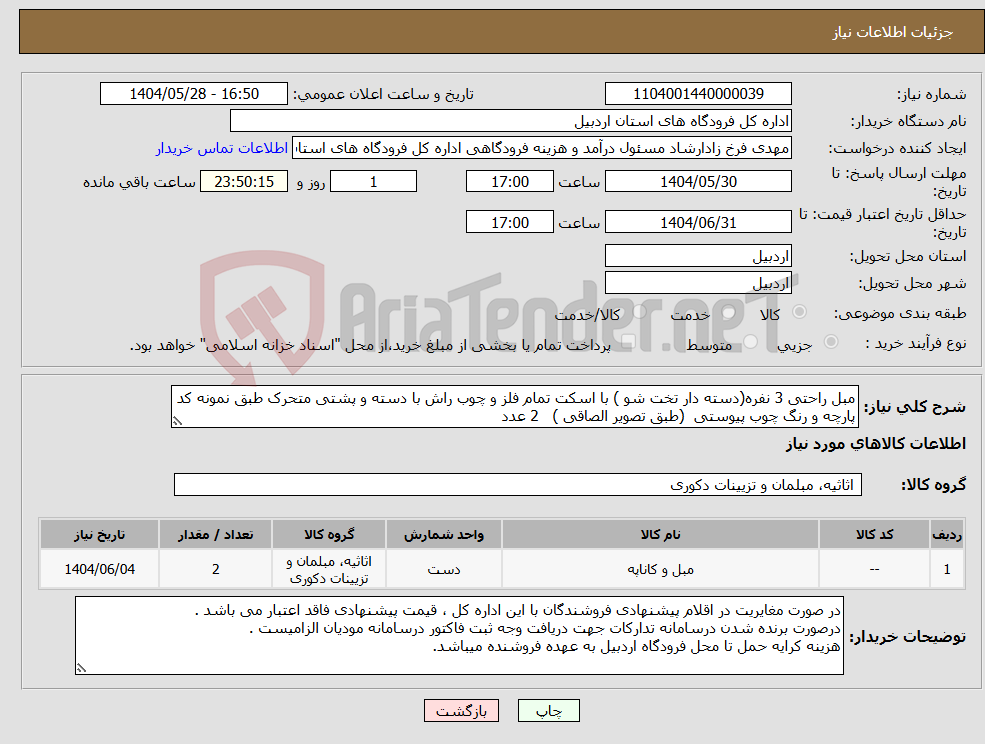Select the «خدمت» classification radio button
The image size is (985, 744).
[726, 311]
